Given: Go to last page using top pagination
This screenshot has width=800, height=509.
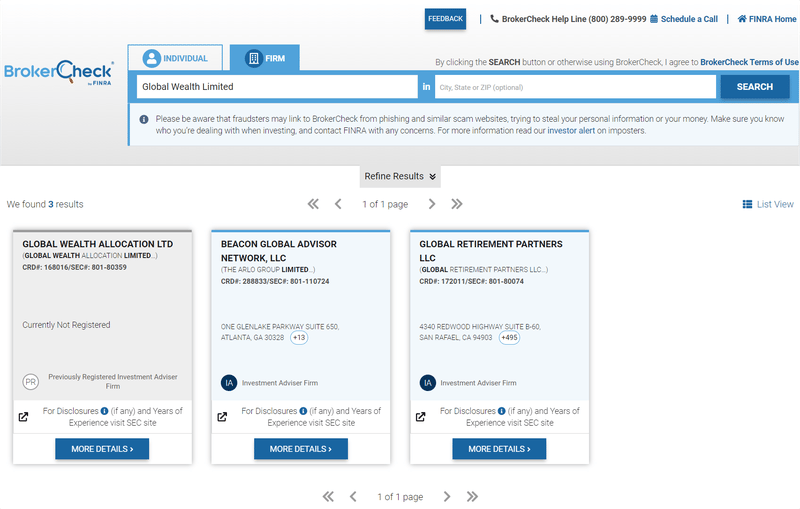Looking at the screenshot, I should [457, 204].
